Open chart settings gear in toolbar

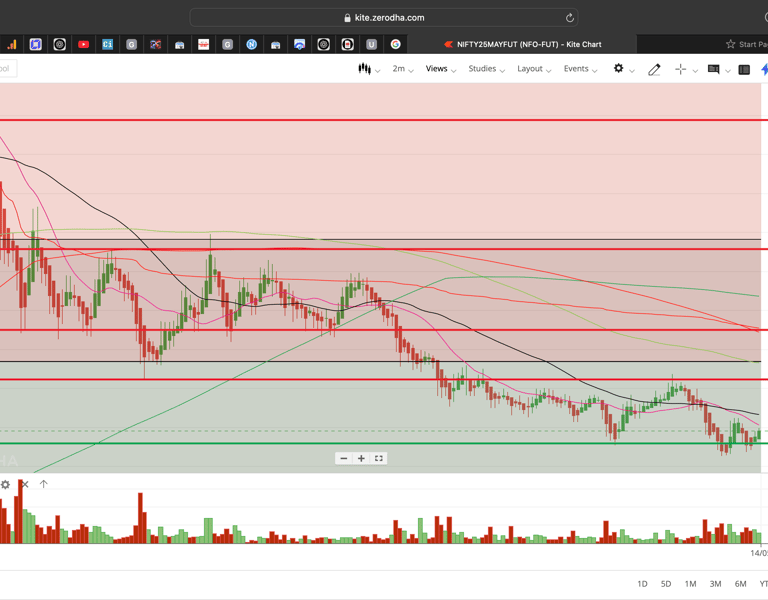click(x=619, y=68)
